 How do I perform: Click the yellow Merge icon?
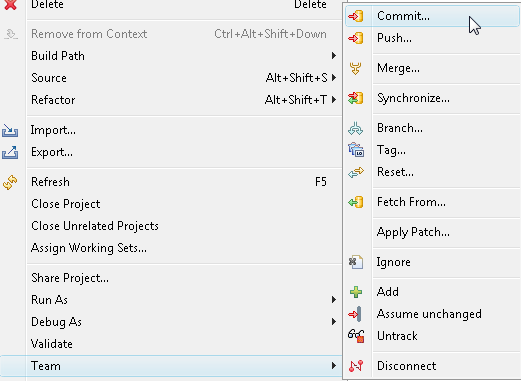(355, 68)
